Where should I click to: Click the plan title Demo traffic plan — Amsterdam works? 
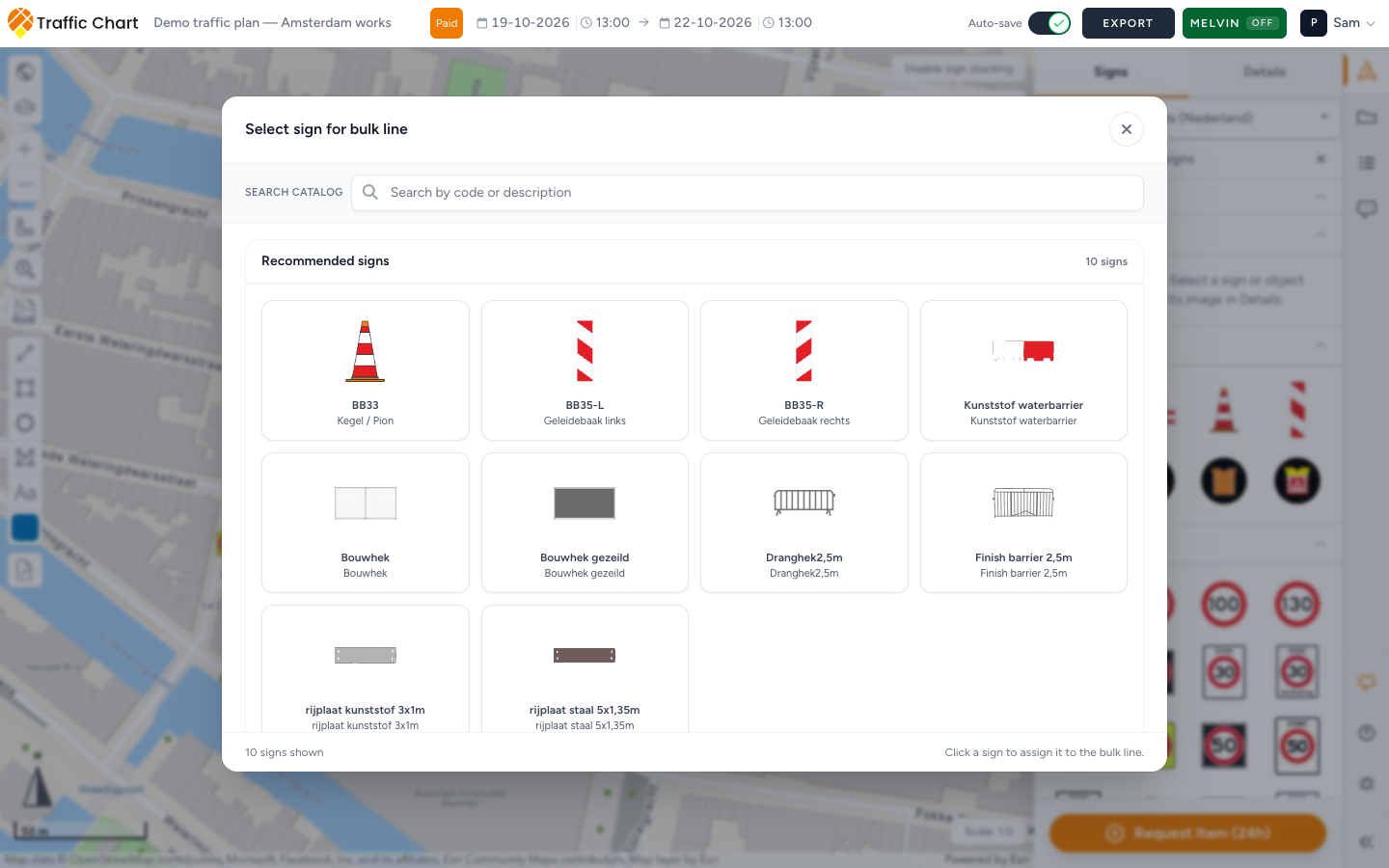pyautogui.click(x=273, y=23)
